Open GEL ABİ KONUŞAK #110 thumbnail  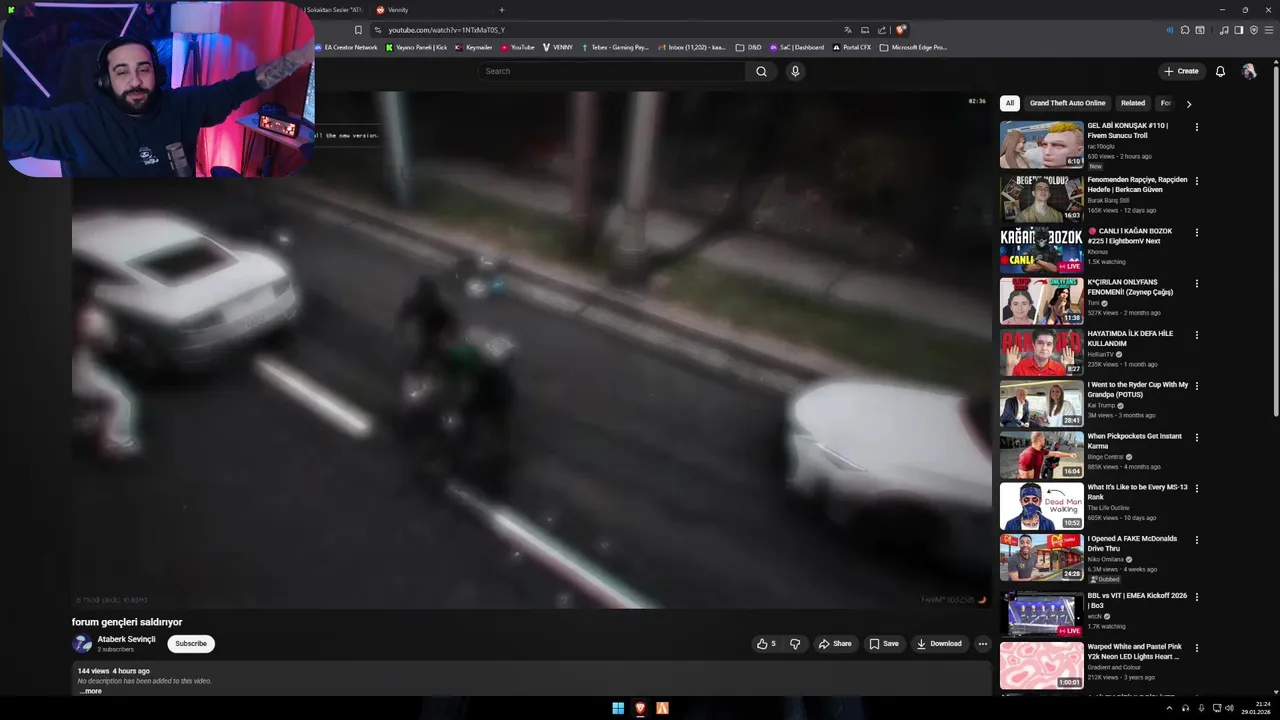coord(1041,145)
